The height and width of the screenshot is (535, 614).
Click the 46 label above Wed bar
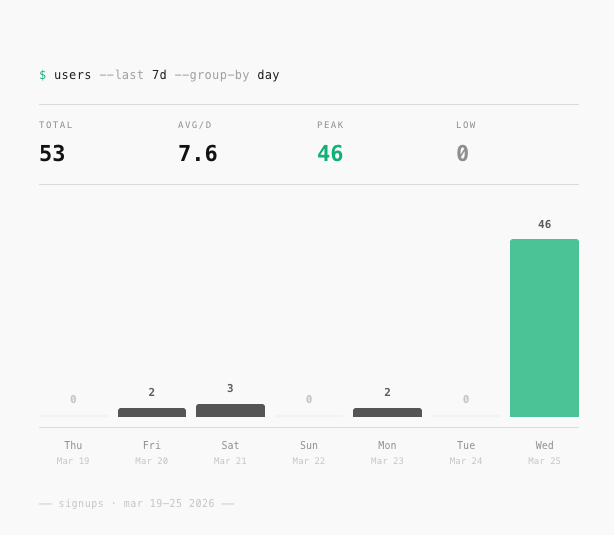[x=544, y=224]
